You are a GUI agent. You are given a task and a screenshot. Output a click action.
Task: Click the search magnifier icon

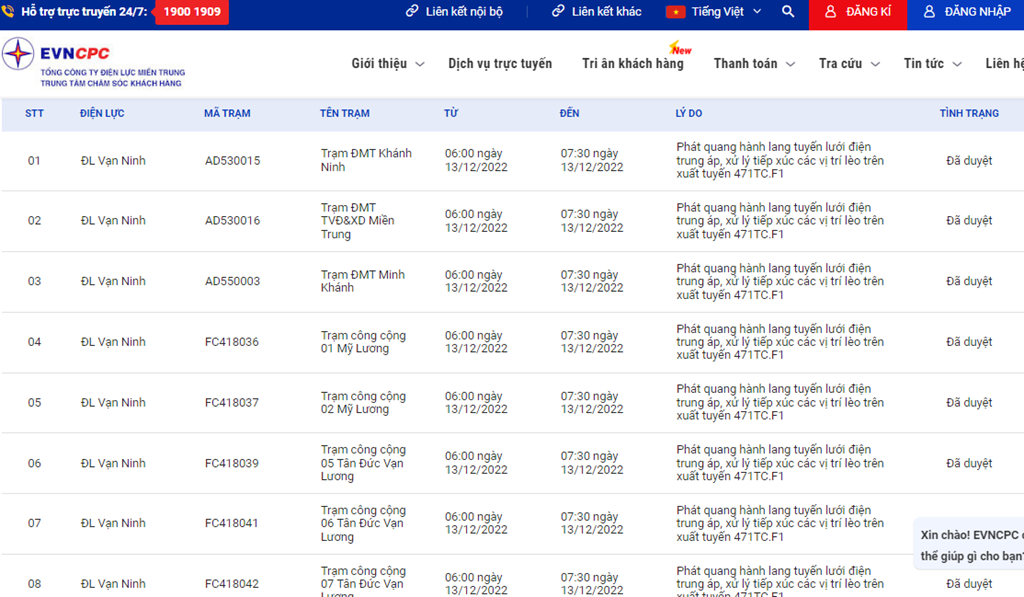pyautogui.click(x=788, y=12)
